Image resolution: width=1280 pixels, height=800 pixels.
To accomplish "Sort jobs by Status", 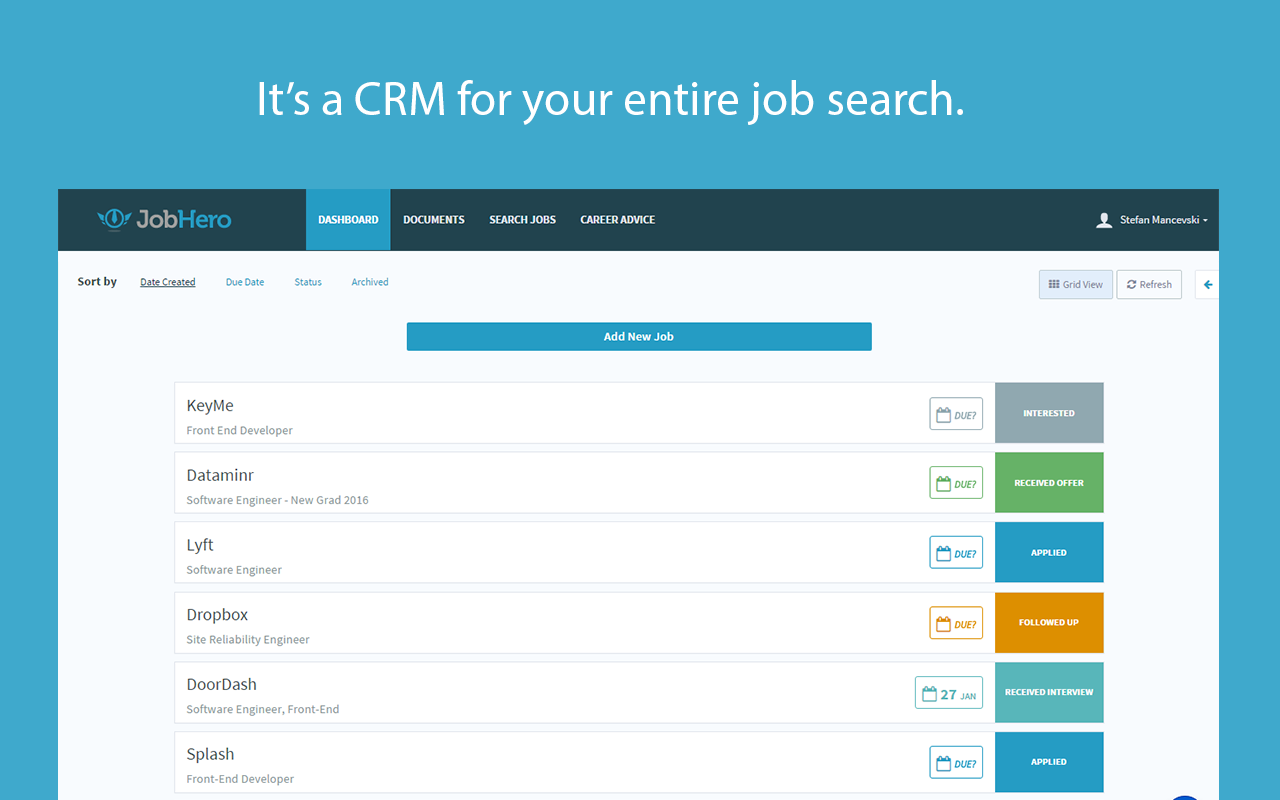I will (308, 282).
